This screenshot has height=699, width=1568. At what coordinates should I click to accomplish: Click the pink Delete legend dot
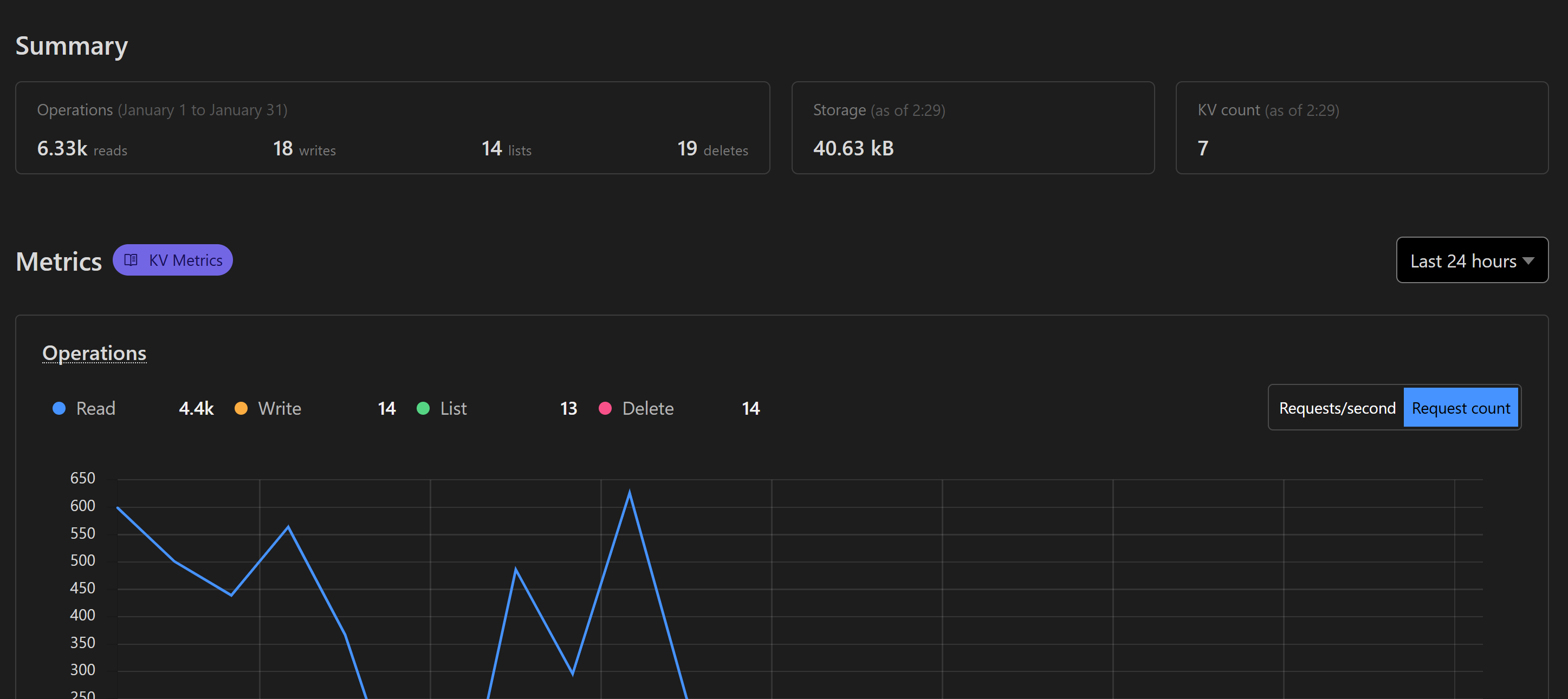[x=605, y=408]
